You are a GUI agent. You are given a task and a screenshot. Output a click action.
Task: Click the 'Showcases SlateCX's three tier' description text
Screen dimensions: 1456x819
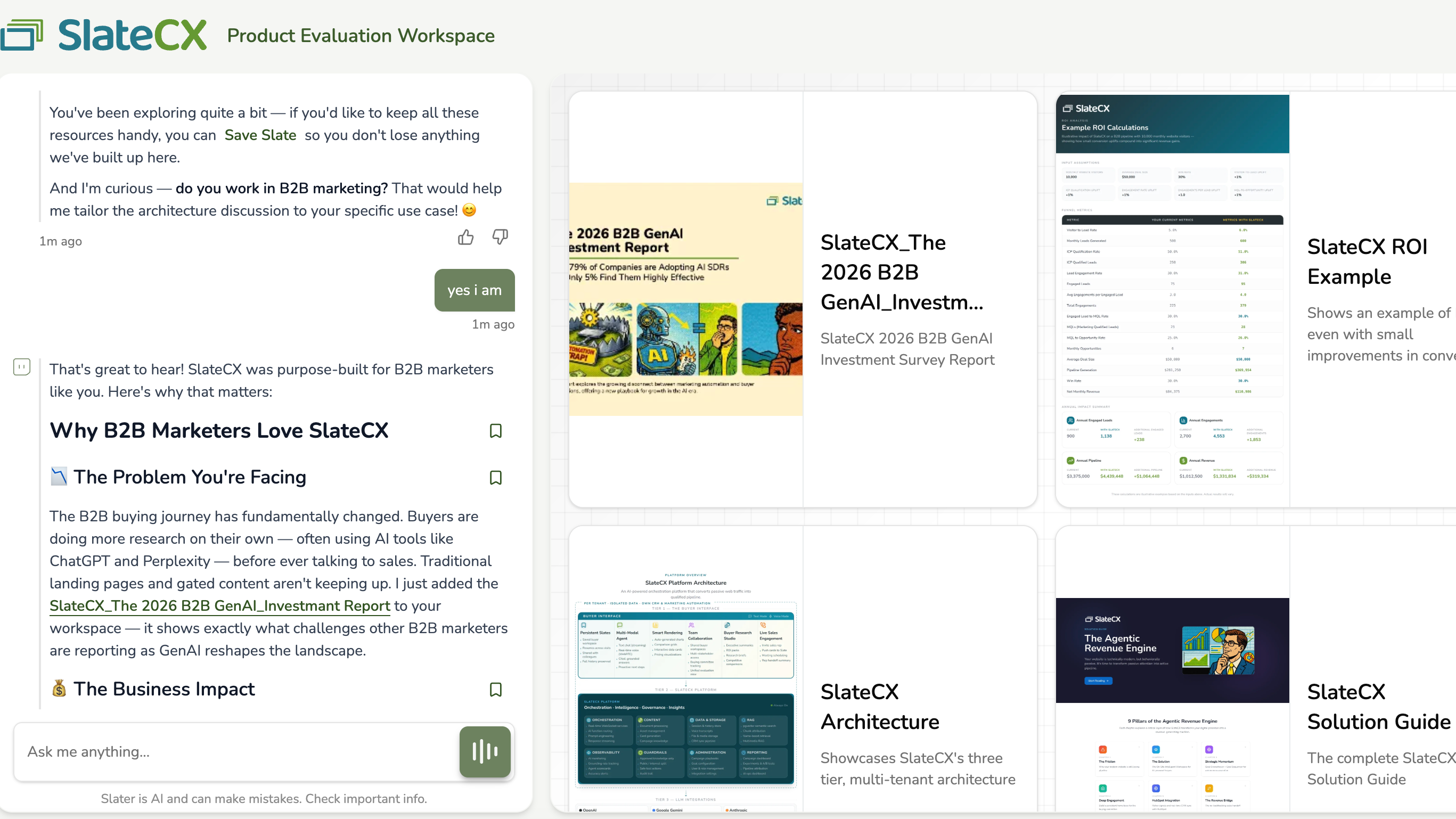coord(918,769)
